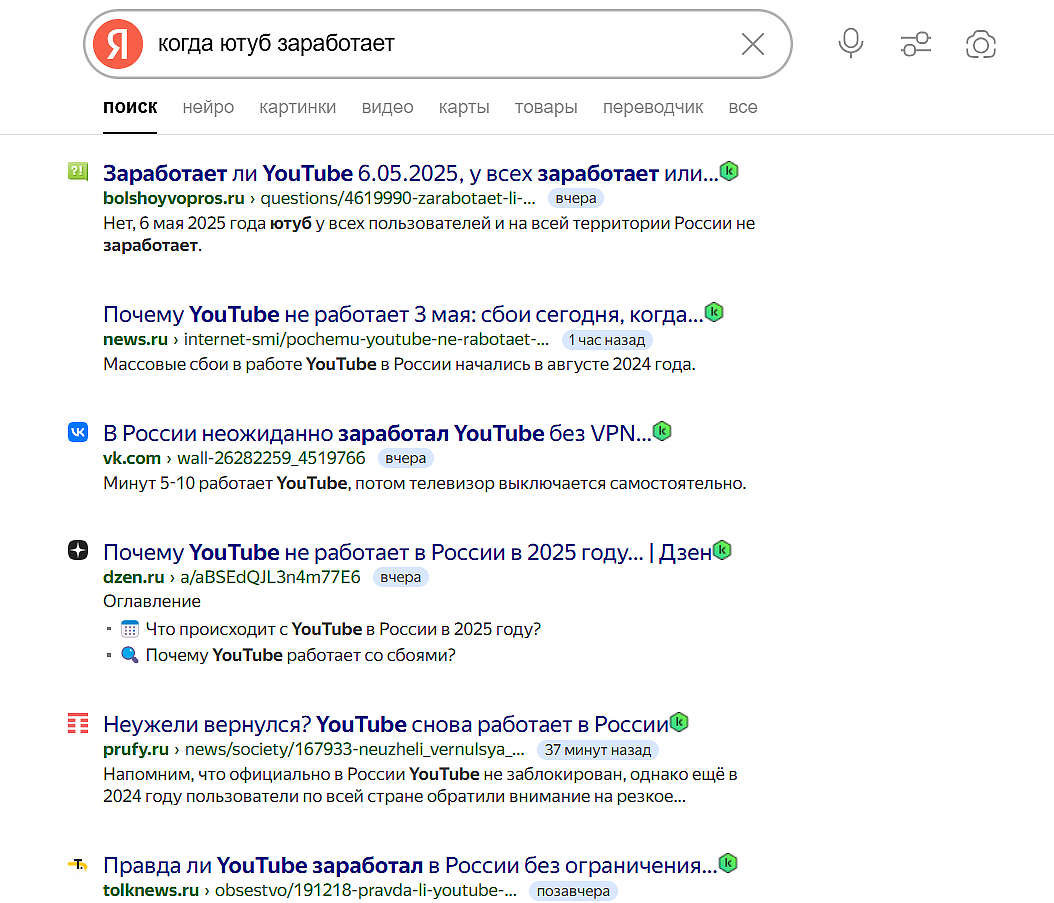Click magnifier icon beside 'Почему YouTube работает со сбоями?'
Image resolution: width=1054 pixels, height=903 pixels.
point(130,655)
